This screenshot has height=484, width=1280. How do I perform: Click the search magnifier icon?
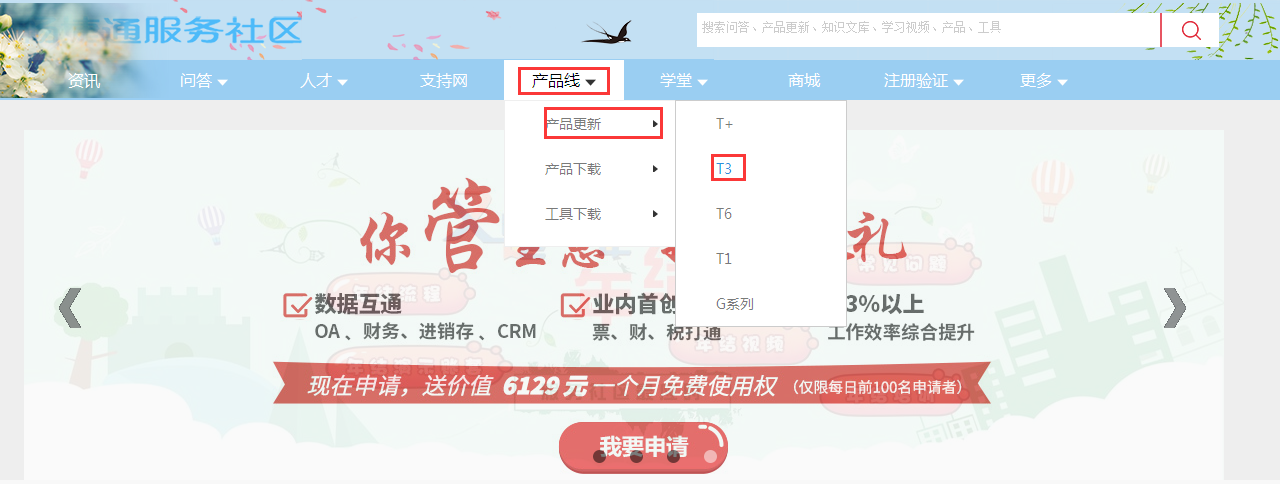[1190, 30]
